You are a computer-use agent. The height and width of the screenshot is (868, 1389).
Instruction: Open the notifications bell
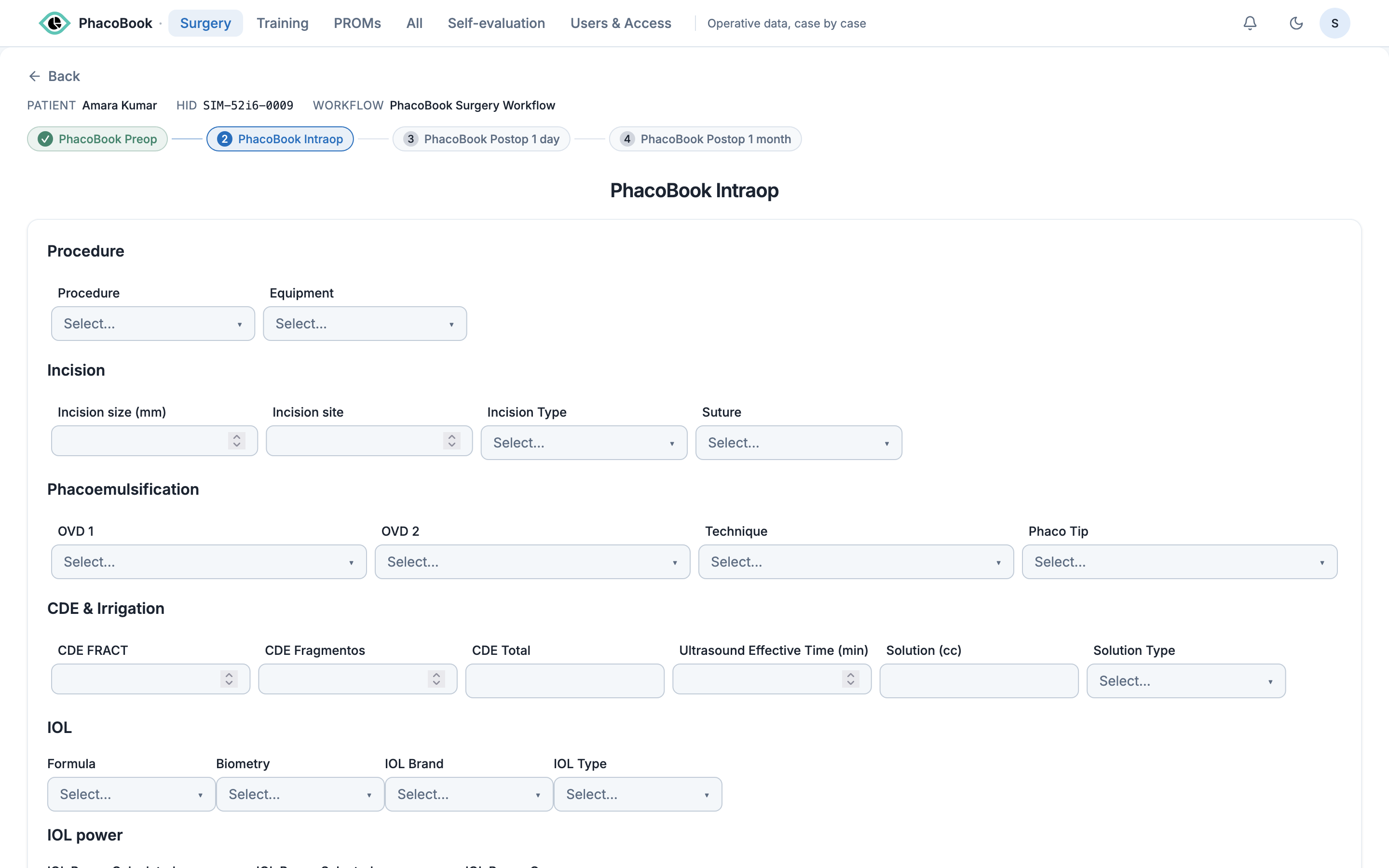(x=1250, y=23)
